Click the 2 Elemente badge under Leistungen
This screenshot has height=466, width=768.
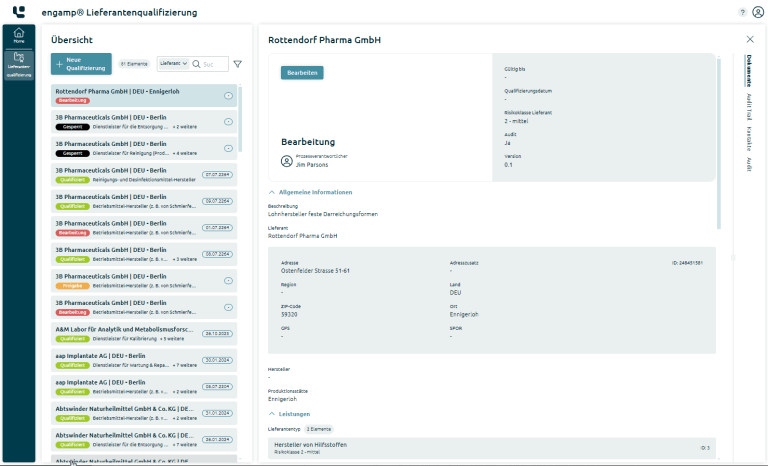click(x=318, y=429)
